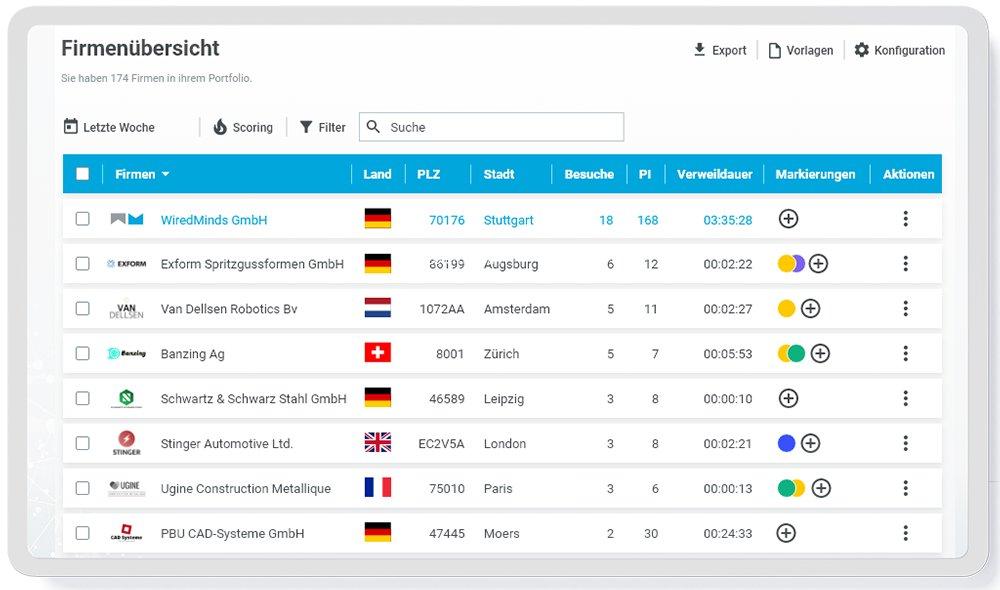Click the Van Dellsen company logo
This screenshot has height=590, width=1000.
click(126, 310)
